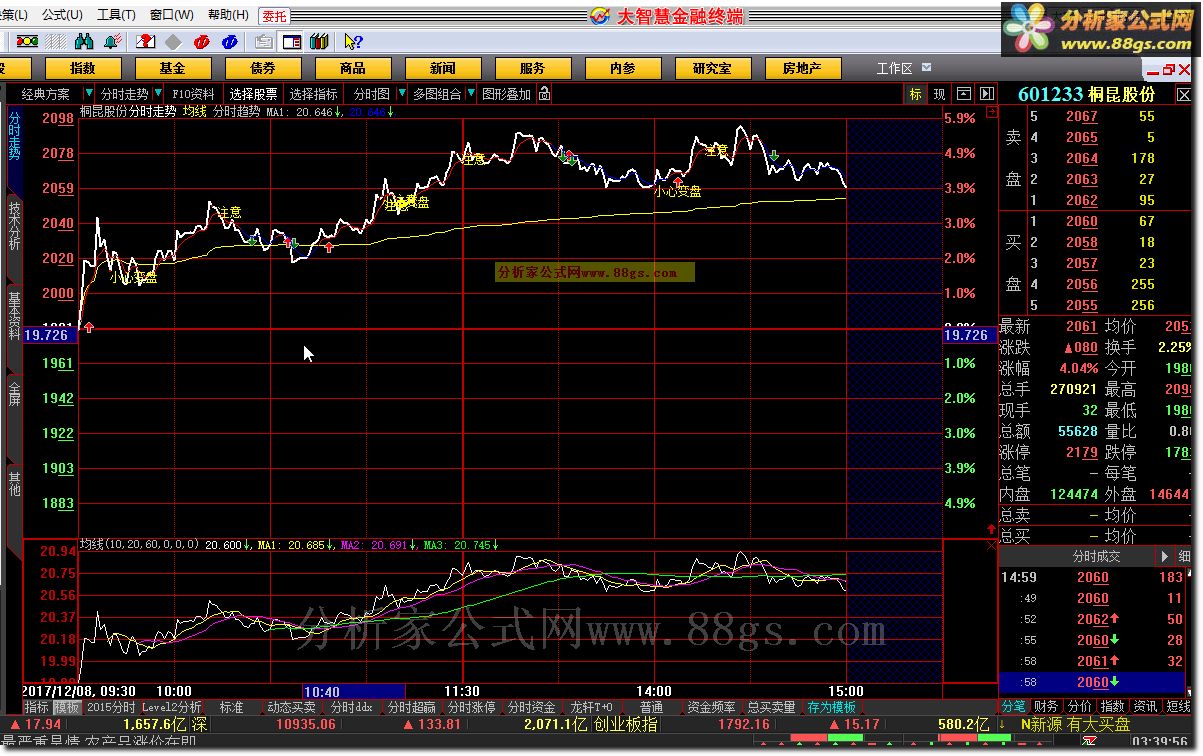Select the 模板 bottom tab
Screen dimensions: 1203x756
(x=66, y=707)
